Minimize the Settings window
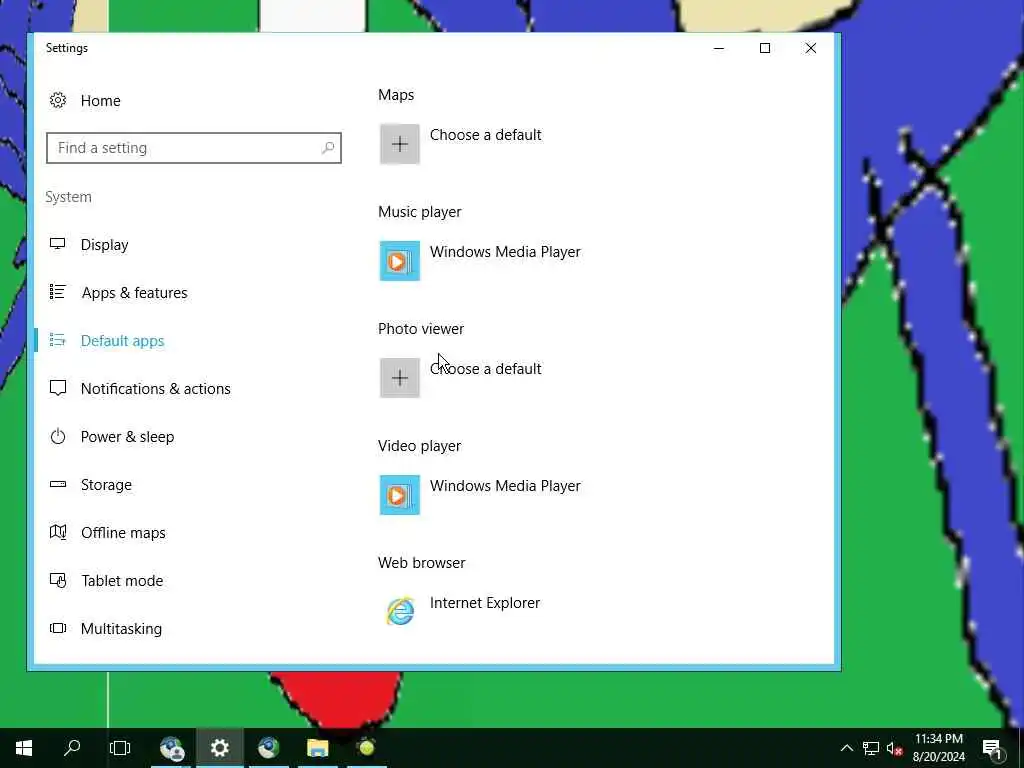This screenshot has height=768, width=1024. tap(719, 48)
